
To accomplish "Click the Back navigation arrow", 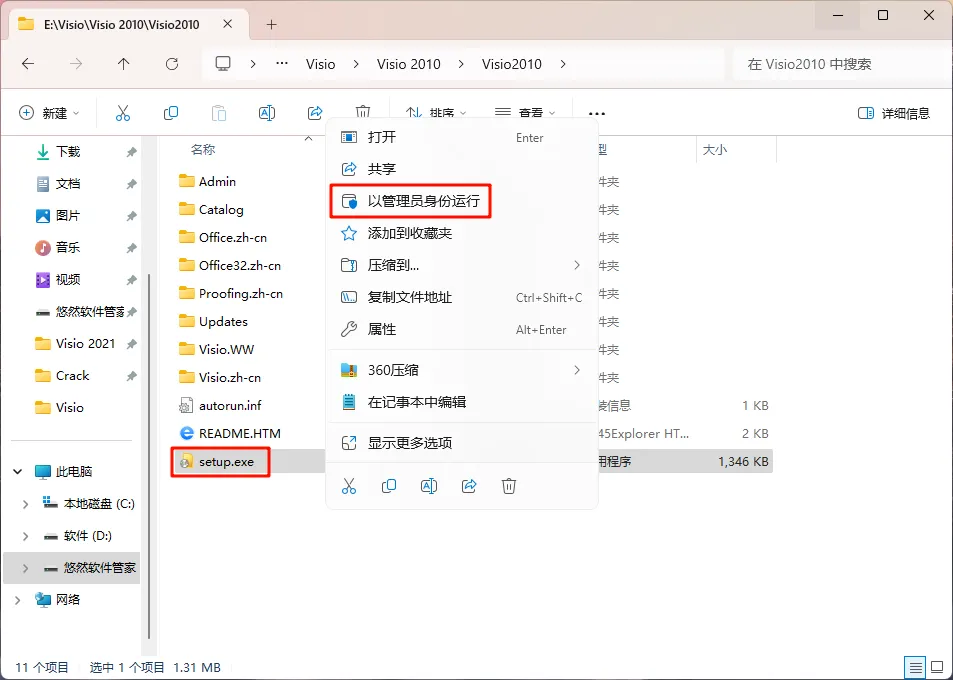I will click(28, 64).
